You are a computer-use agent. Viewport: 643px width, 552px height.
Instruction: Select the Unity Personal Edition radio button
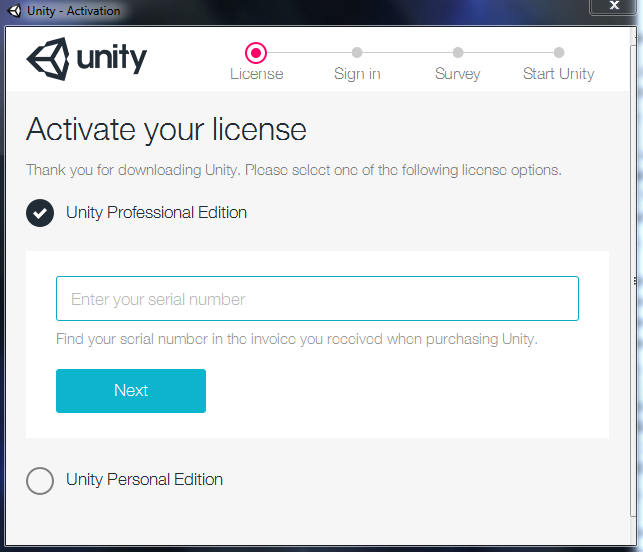click(x=40, y=480)
